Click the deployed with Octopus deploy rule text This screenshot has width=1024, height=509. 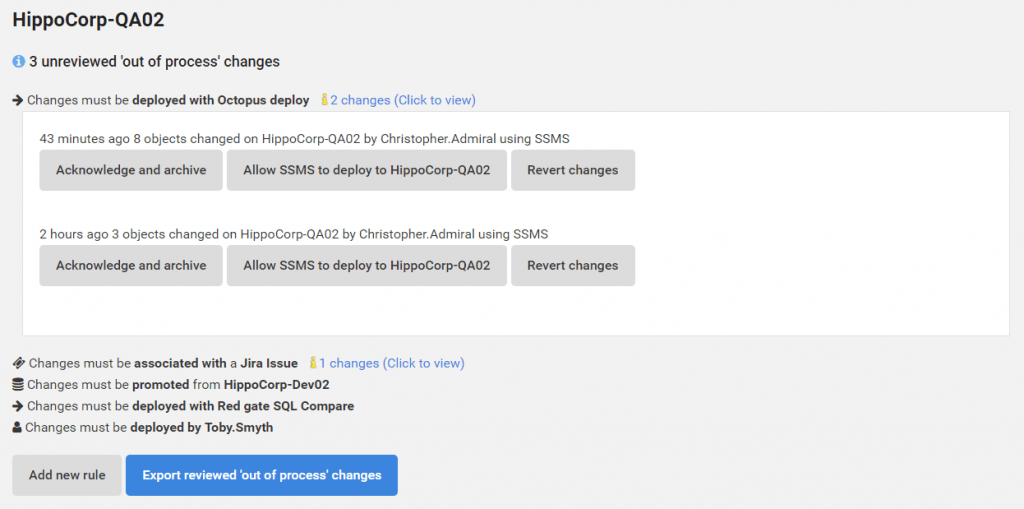[x=168, y=101]
